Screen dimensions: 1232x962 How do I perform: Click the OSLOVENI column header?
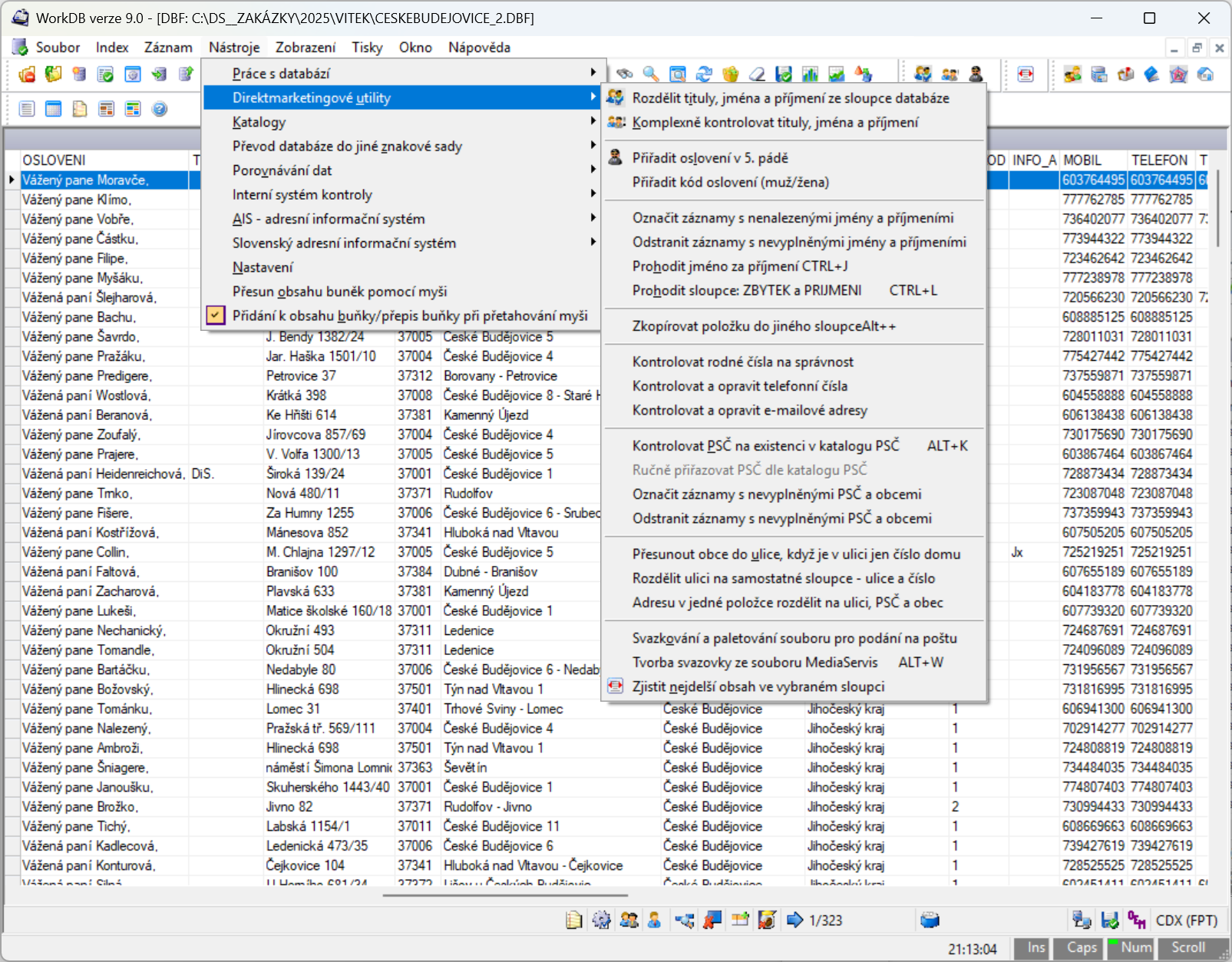(x=104, y=160)
